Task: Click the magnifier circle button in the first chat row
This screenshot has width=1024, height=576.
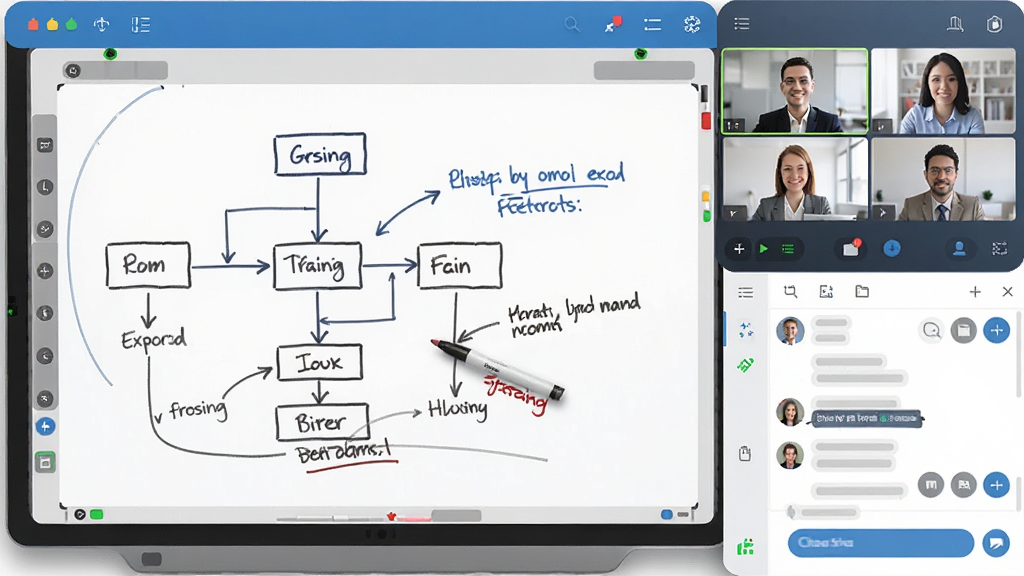Action: click(x=931, y=330)
